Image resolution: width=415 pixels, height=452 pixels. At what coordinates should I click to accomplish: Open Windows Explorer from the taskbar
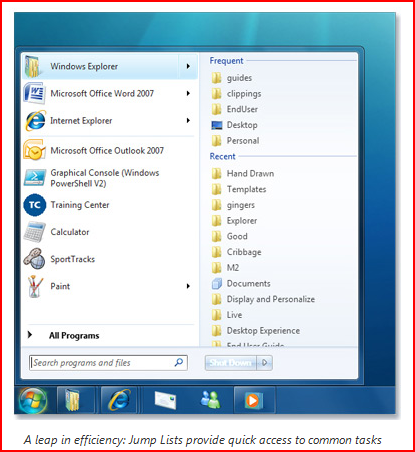pos(73,400)
